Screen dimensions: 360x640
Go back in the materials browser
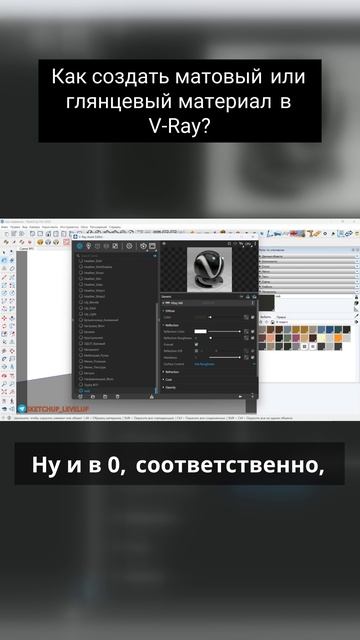point(261,322)
